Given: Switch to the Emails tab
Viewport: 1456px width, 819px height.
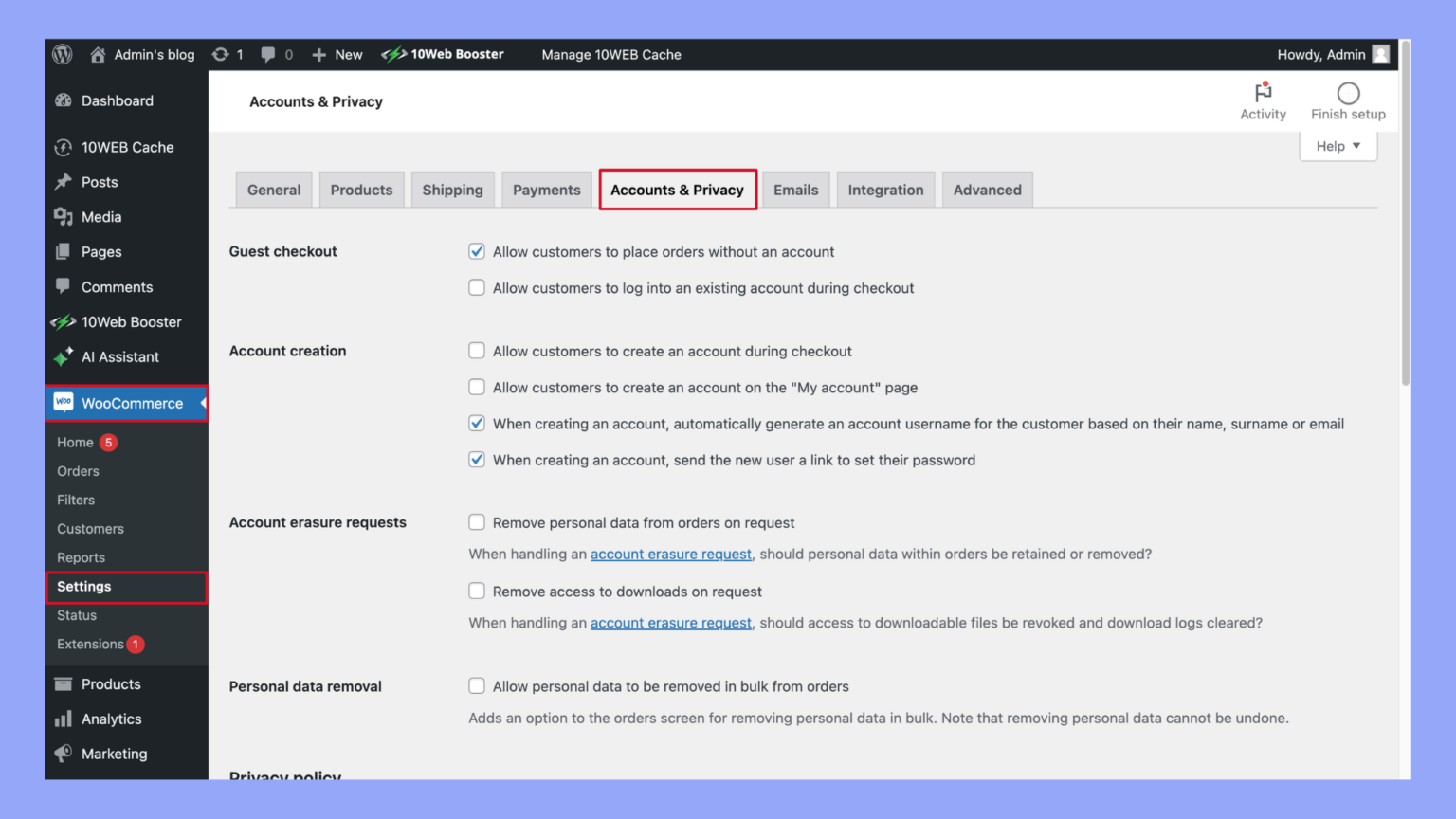Looking at the screenshot, I should (795, 190).
